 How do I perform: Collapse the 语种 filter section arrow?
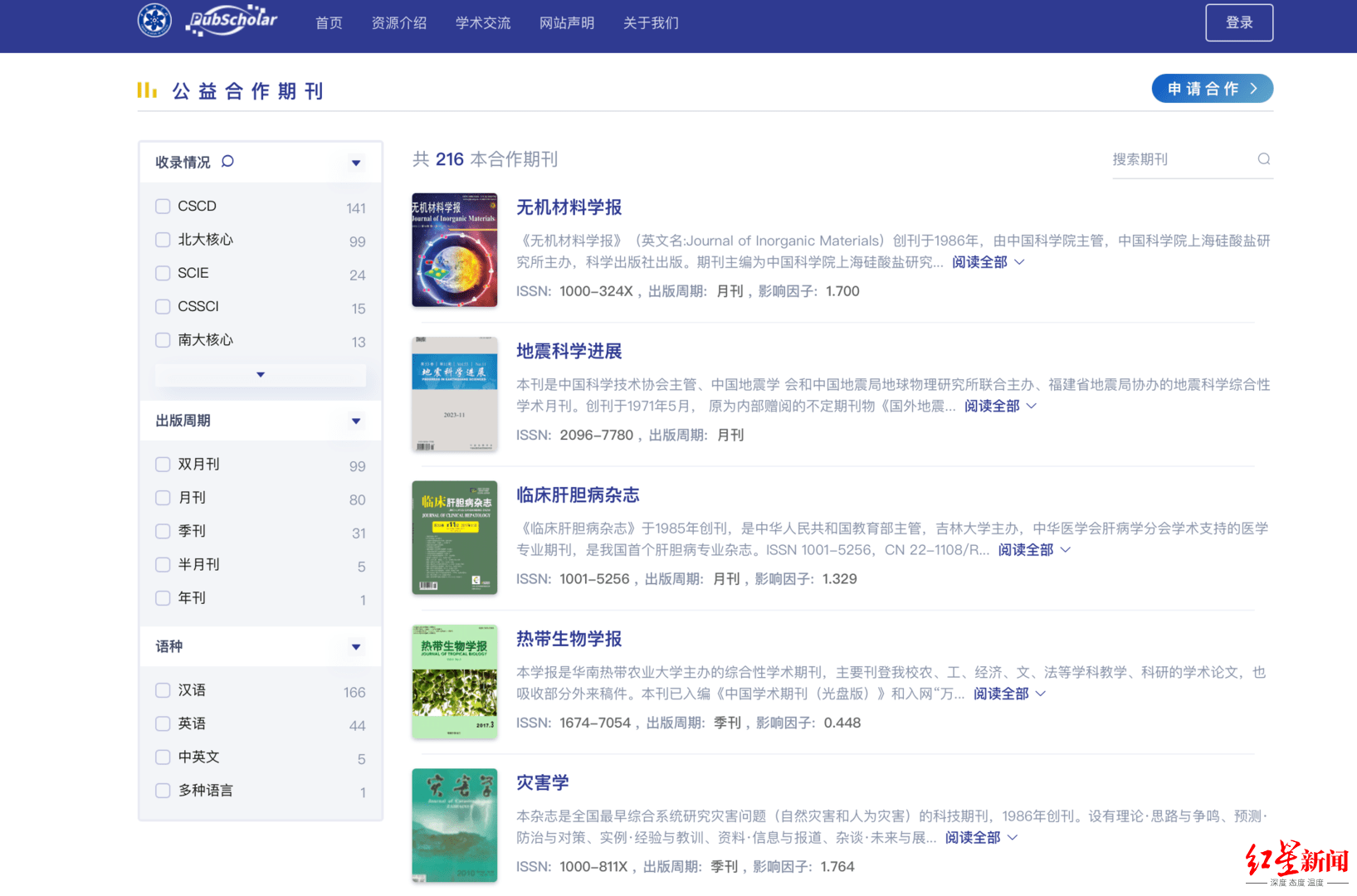point(356,646)
